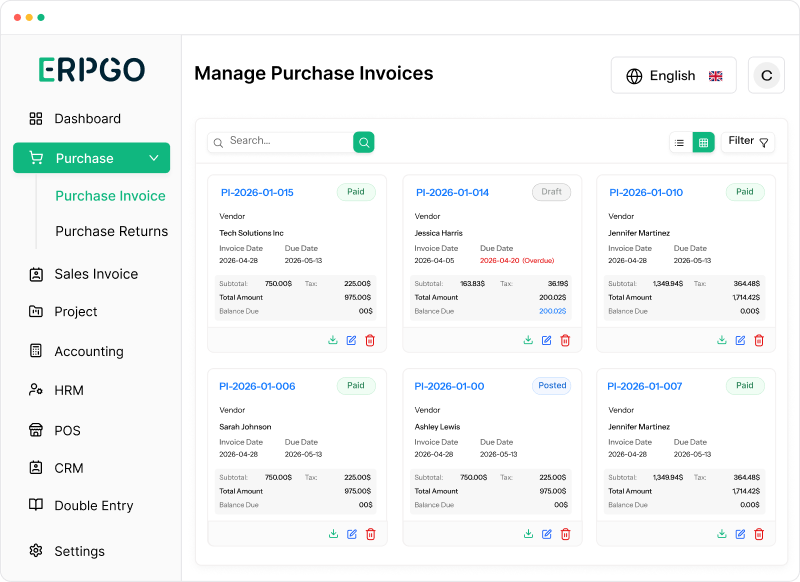The width and height of the screenshot is (800, 582).
Task: Open invoice link PI-2026-01-00
Action: tap(449, 386)
